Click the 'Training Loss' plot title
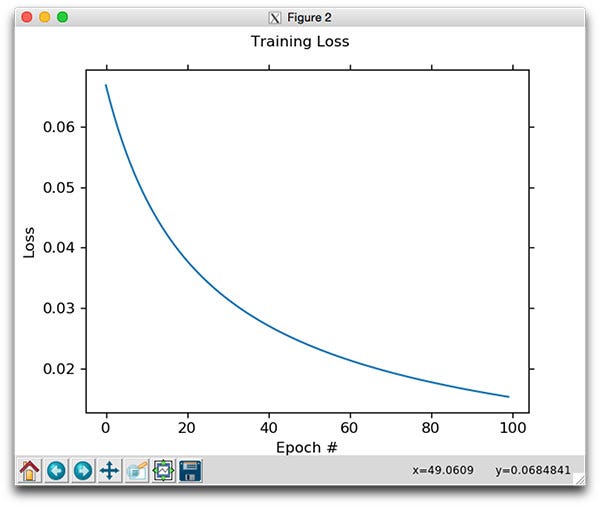 (x=300, y=41)
